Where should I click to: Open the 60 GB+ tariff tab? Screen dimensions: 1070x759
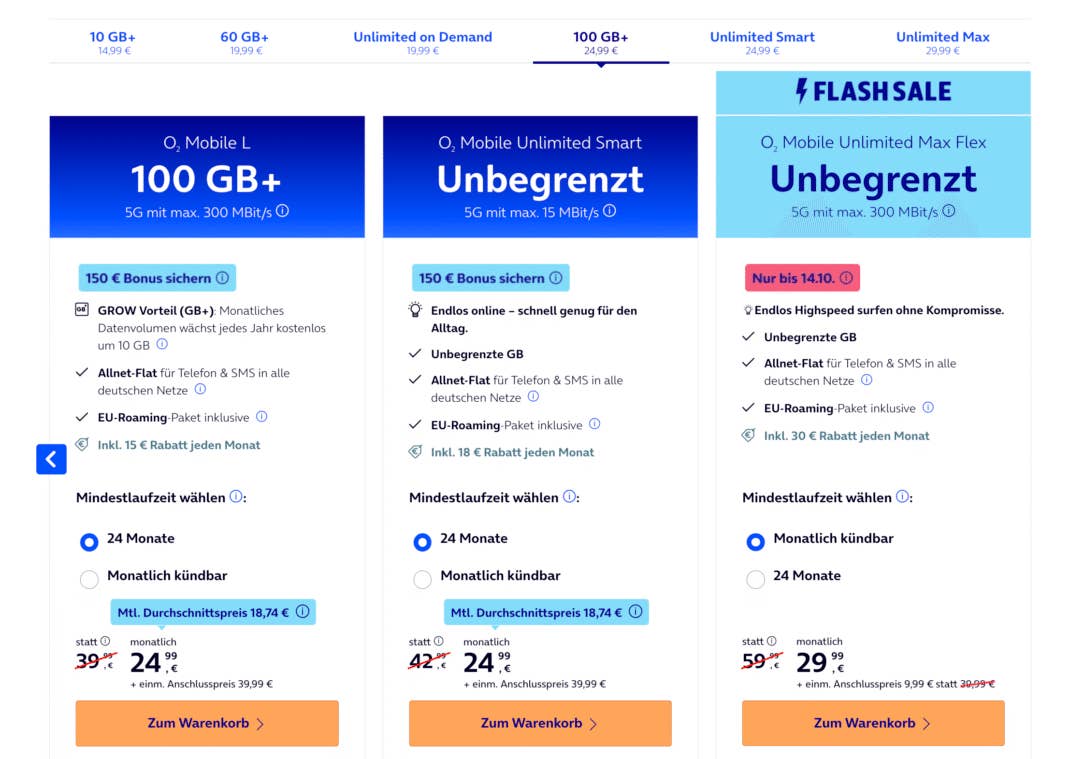click(244, 42)
